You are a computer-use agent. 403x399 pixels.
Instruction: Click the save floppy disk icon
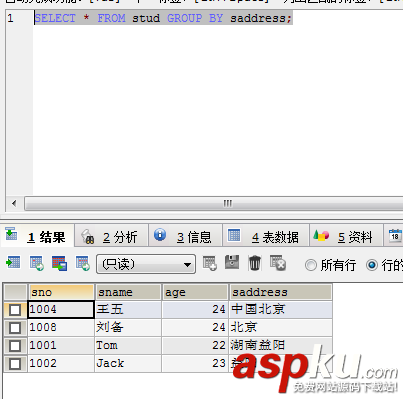coord(232,262)
